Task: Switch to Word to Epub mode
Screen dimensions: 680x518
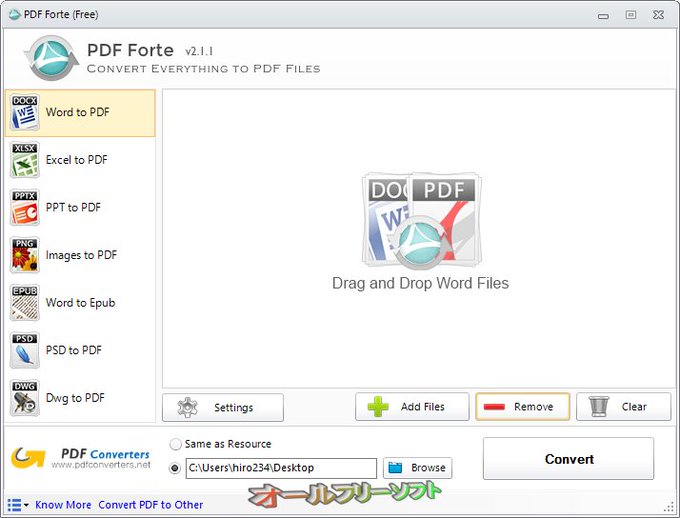Action: pyautogui.click(x=80, y=303)
